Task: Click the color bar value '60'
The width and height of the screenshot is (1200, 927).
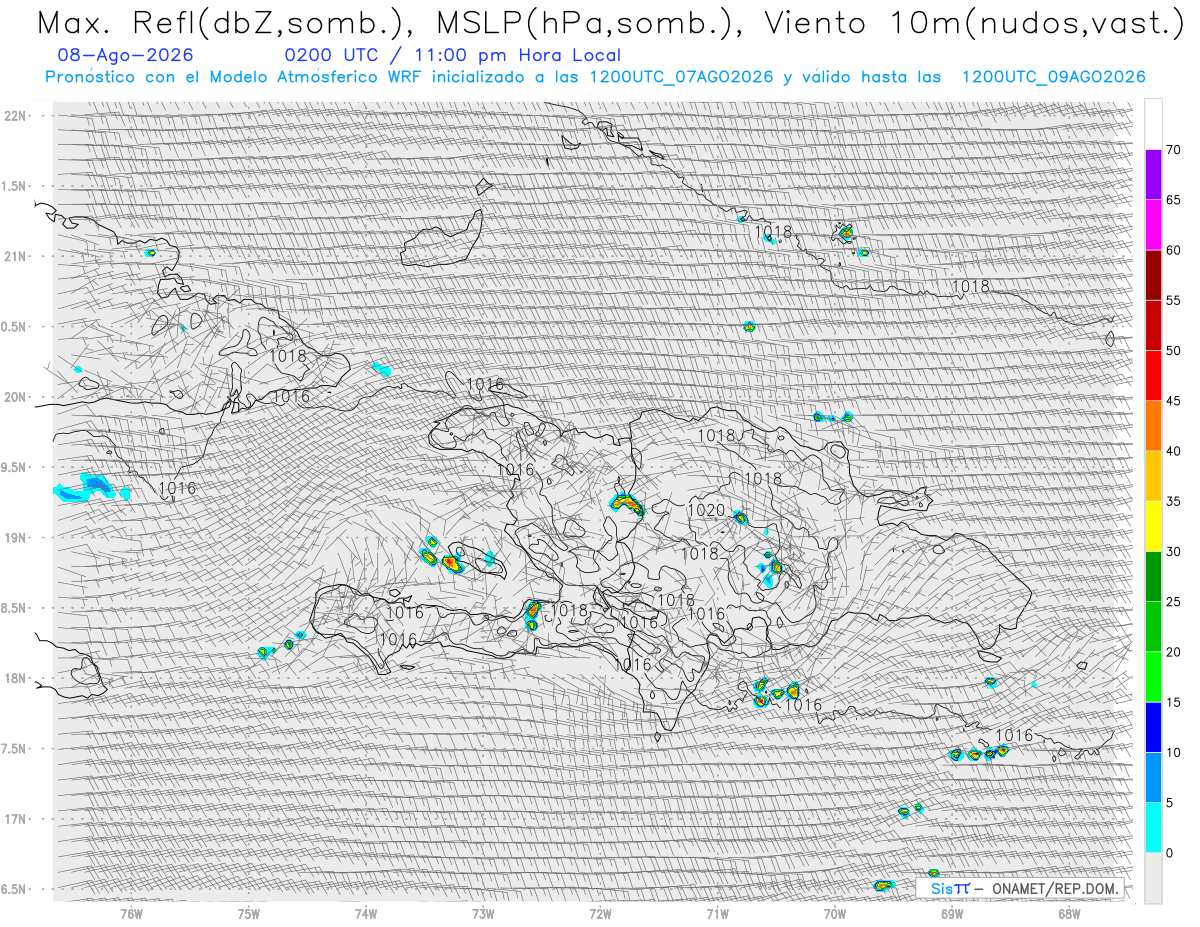Action: tap(1173, 250)
